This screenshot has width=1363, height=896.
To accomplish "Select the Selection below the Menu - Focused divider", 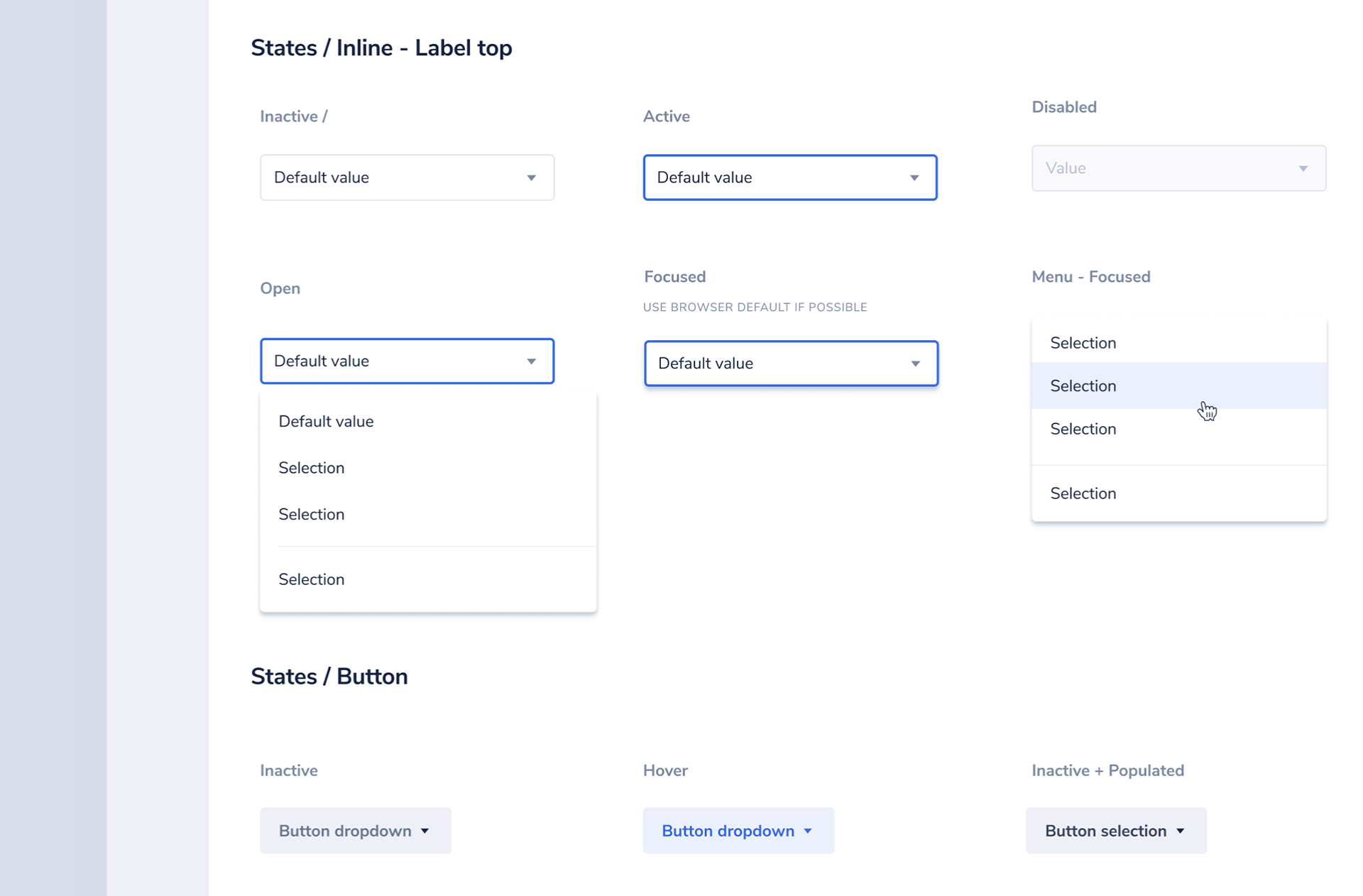I will [1178, 493].
